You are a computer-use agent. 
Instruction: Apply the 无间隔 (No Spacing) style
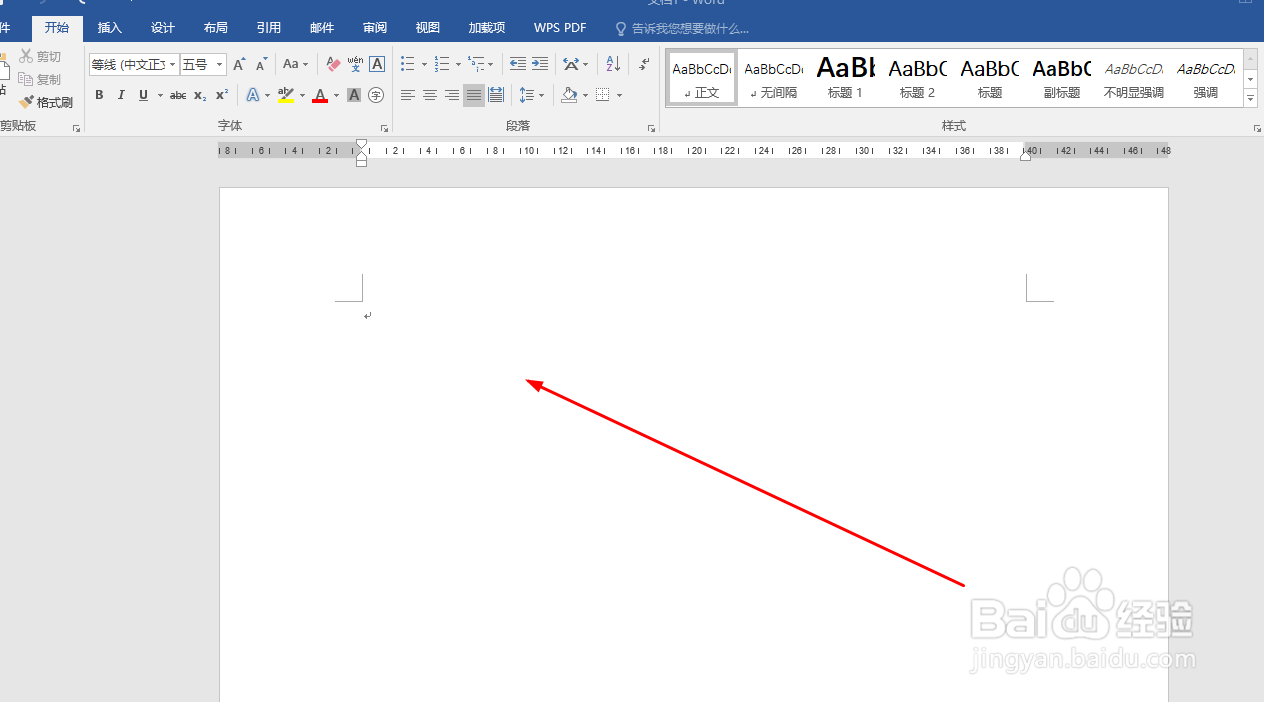tap(774, 78)
